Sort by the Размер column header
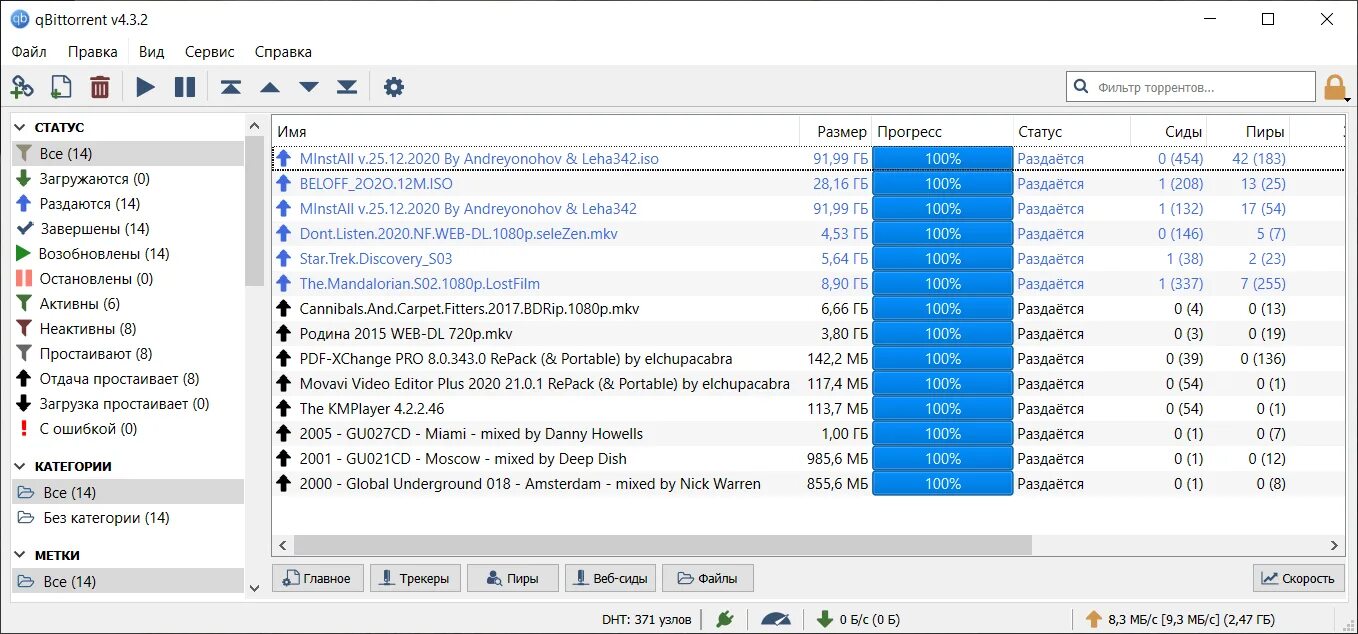Viewport: 1358px width, 634px height. [836, 132]
